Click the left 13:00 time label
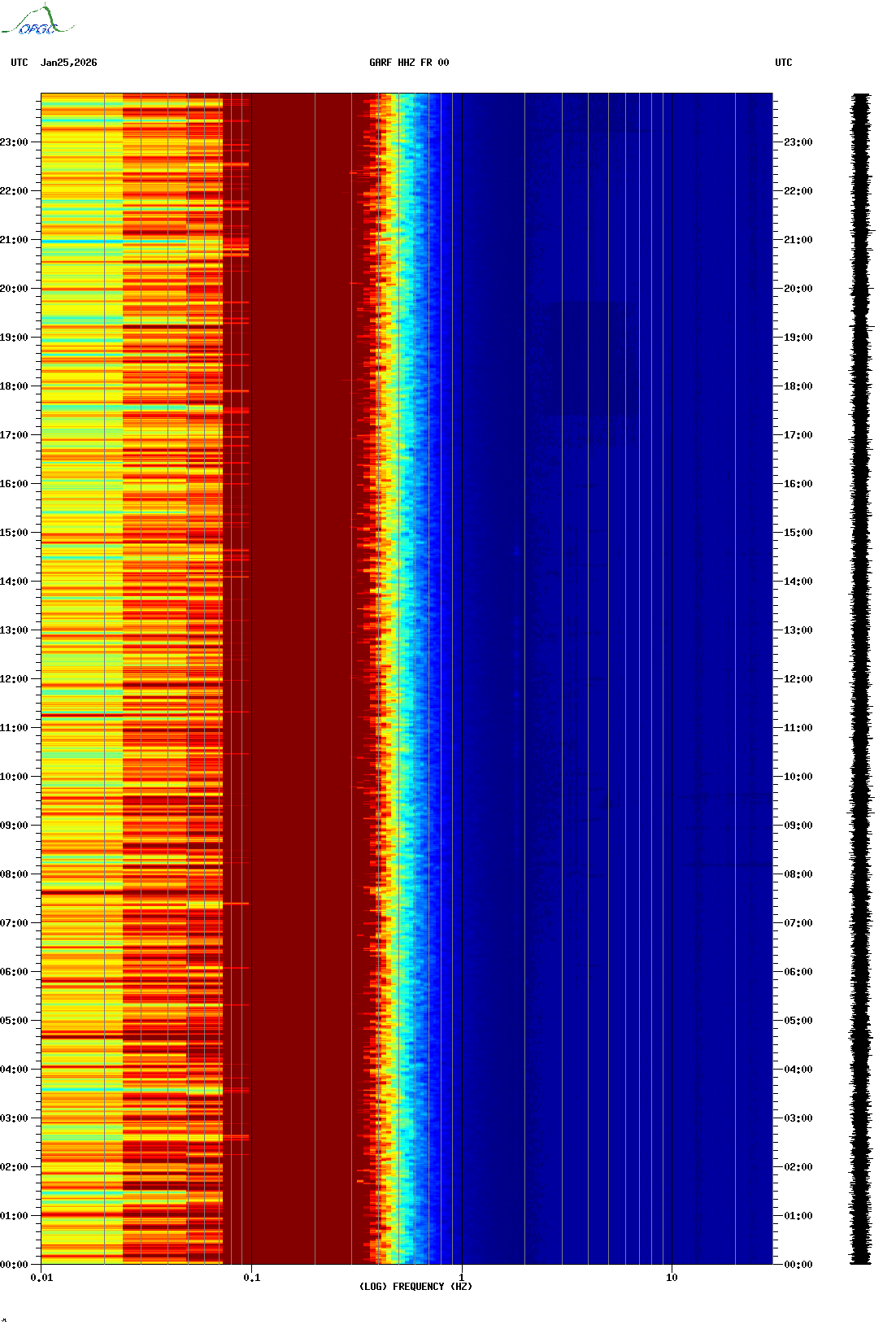 (x=14, y=630)
